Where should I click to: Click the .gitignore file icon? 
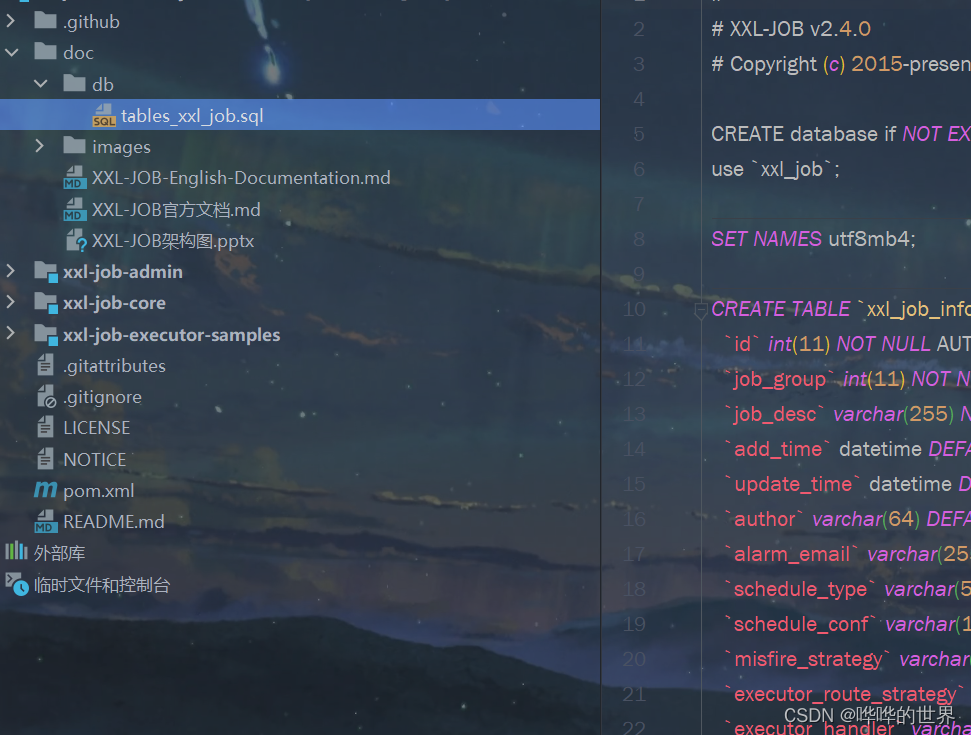pyautogui.click(x=46, y=396)
